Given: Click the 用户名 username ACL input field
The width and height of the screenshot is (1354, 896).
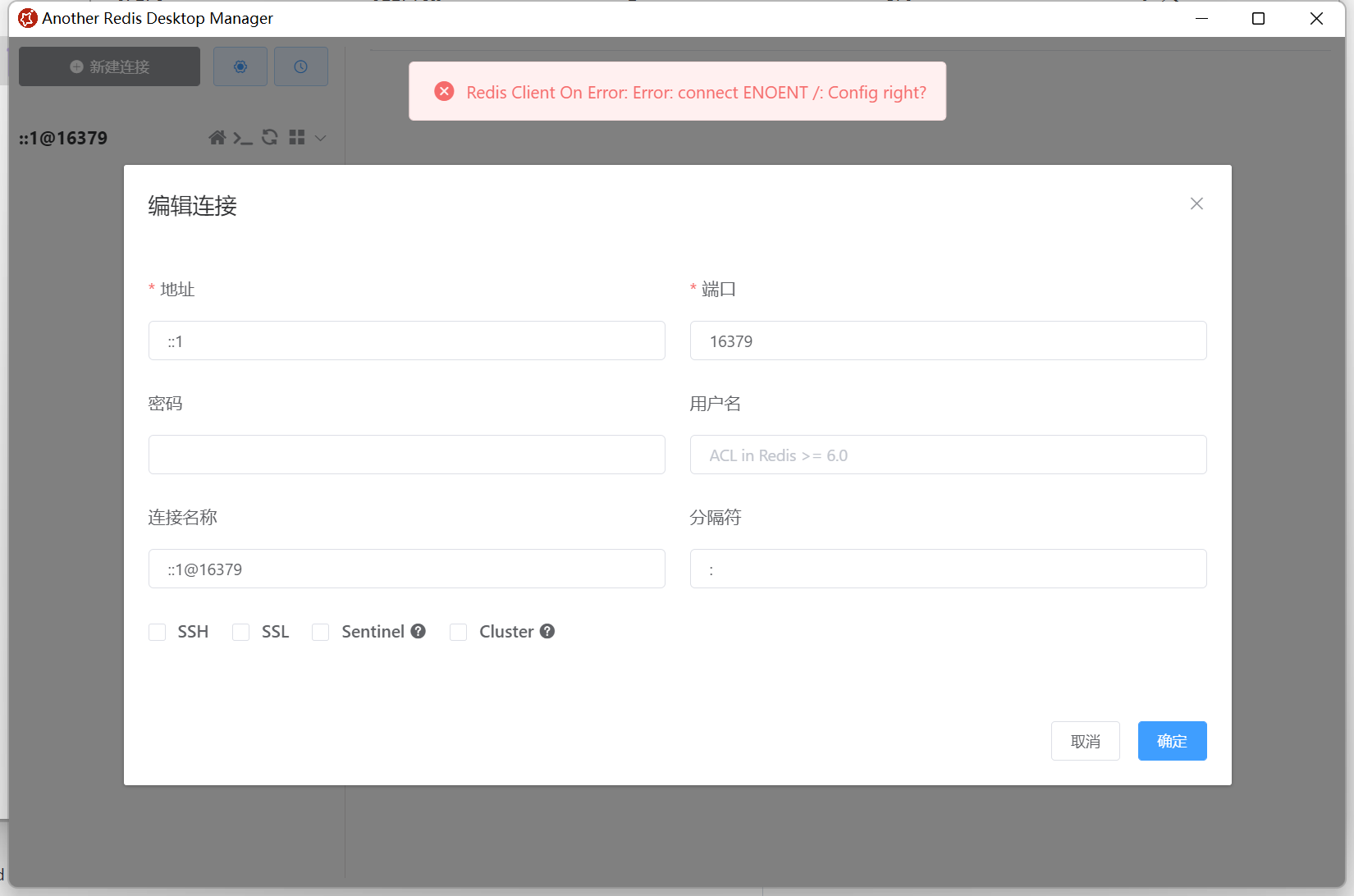Looking at the screenshot, I should (948, 455).
